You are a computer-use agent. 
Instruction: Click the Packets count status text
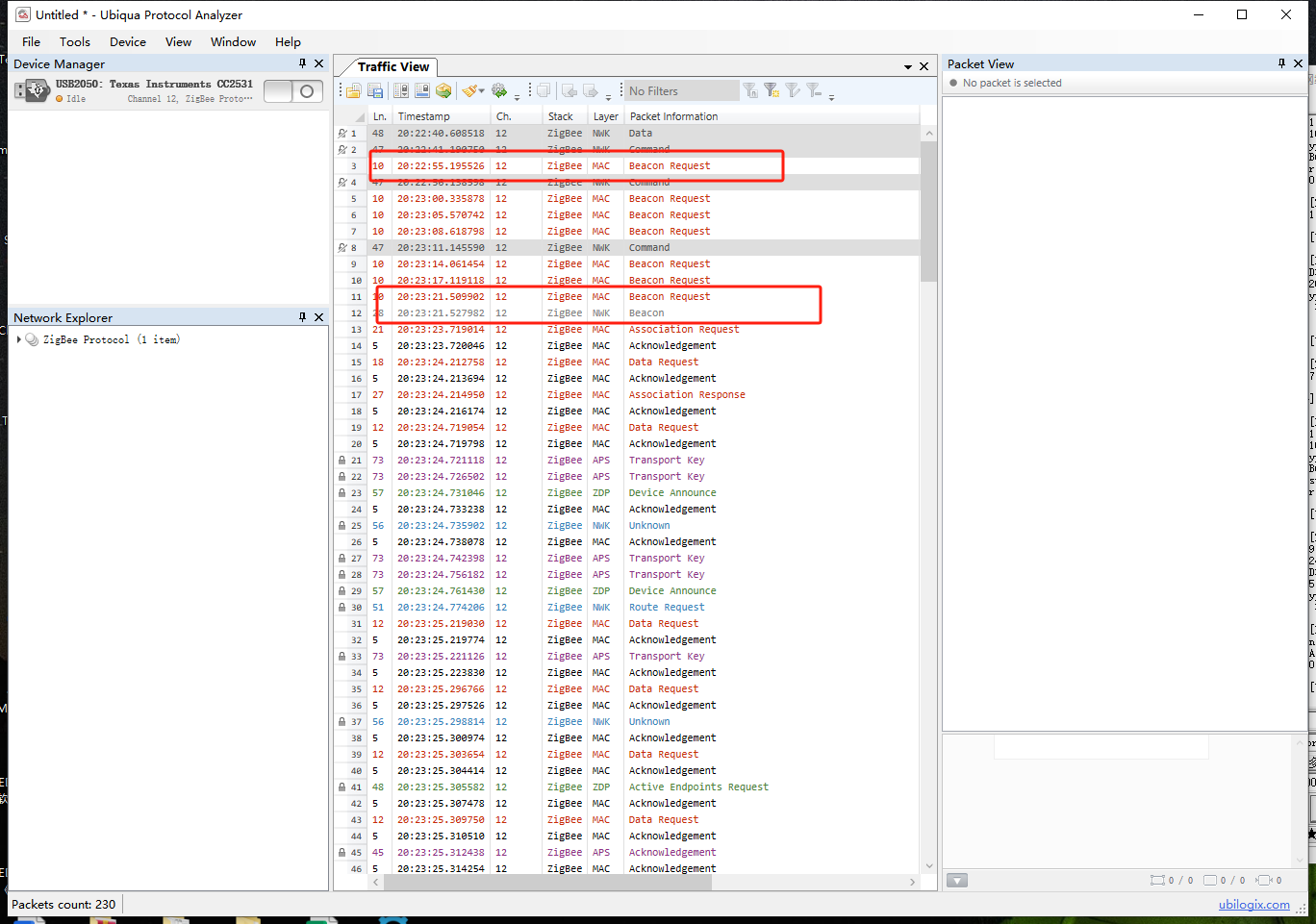[x=63, y=904]
